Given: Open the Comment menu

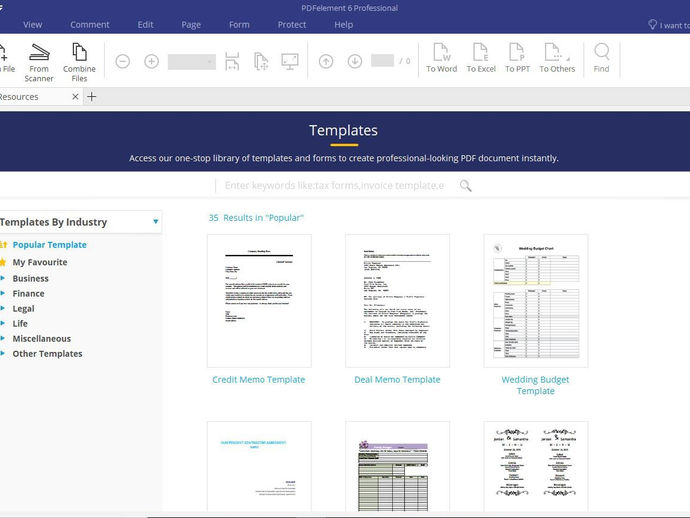Looking at the screenshot, I should [90, 25].
